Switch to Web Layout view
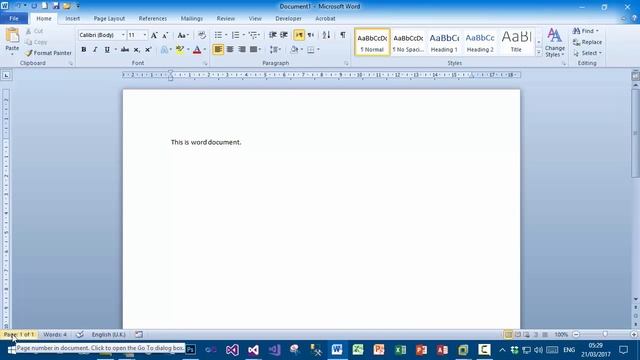The image size is (640, 360). pyautogui.click(x=527, y=334)
